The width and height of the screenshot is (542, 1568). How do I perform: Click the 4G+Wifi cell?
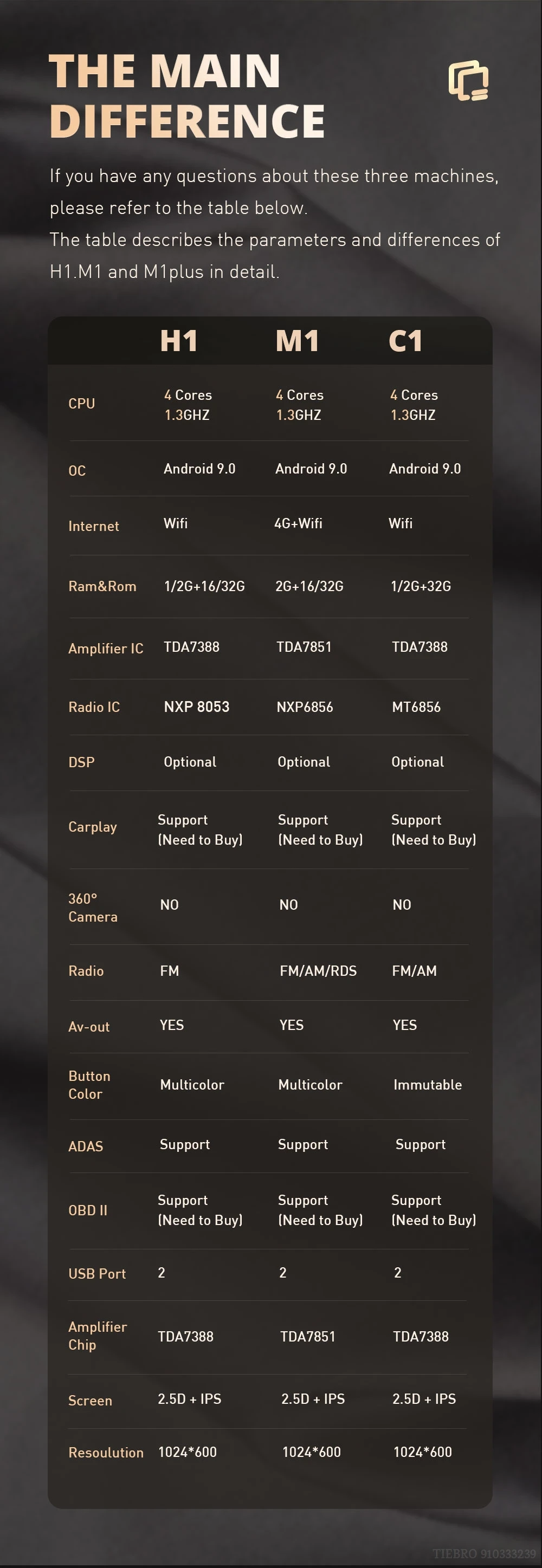[299, 523]
